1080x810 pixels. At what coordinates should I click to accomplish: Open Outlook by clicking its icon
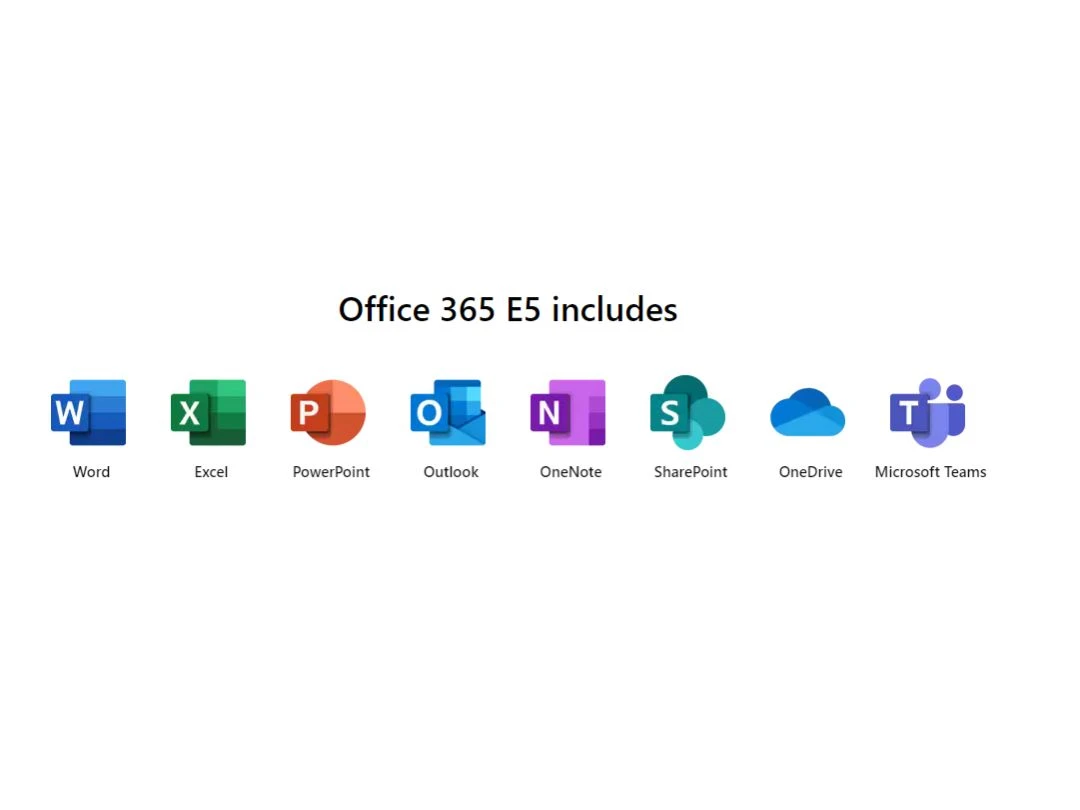pyautogui.click(x=448, y=411)
